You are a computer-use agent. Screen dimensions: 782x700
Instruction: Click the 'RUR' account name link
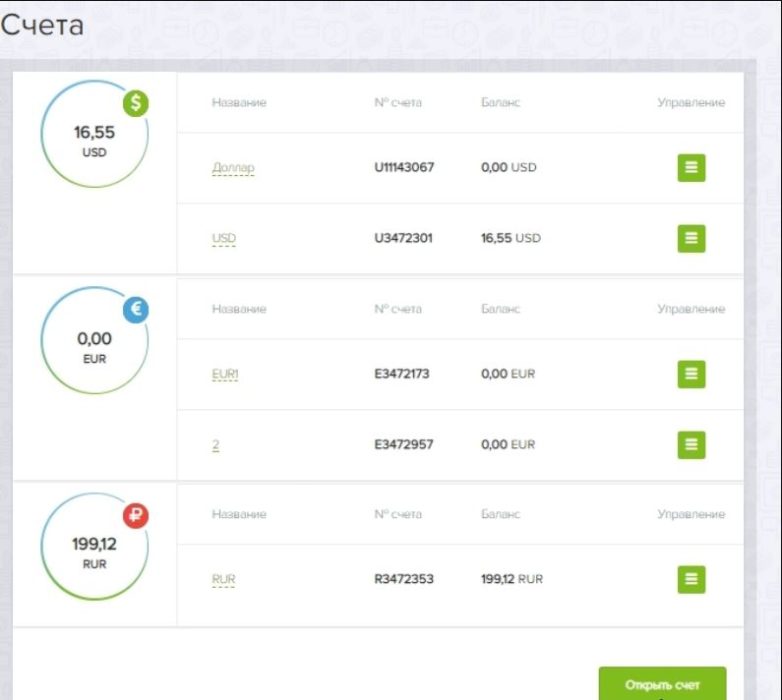(x=224, y=579)
